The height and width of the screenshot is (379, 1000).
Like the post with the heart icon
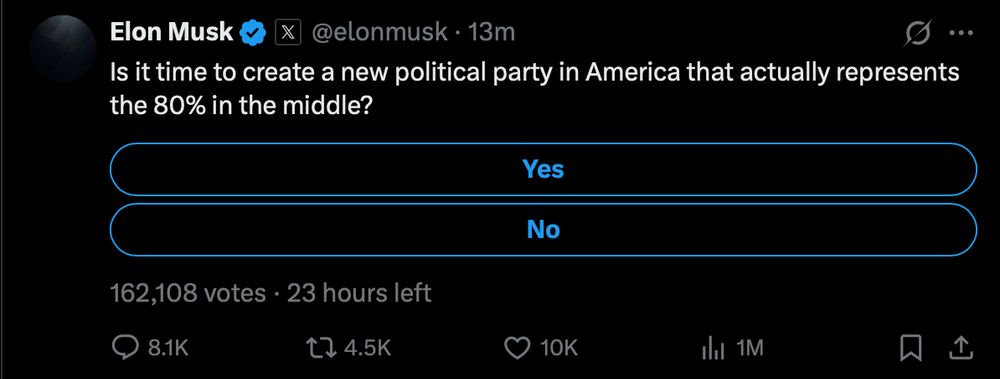click(517, 348)
